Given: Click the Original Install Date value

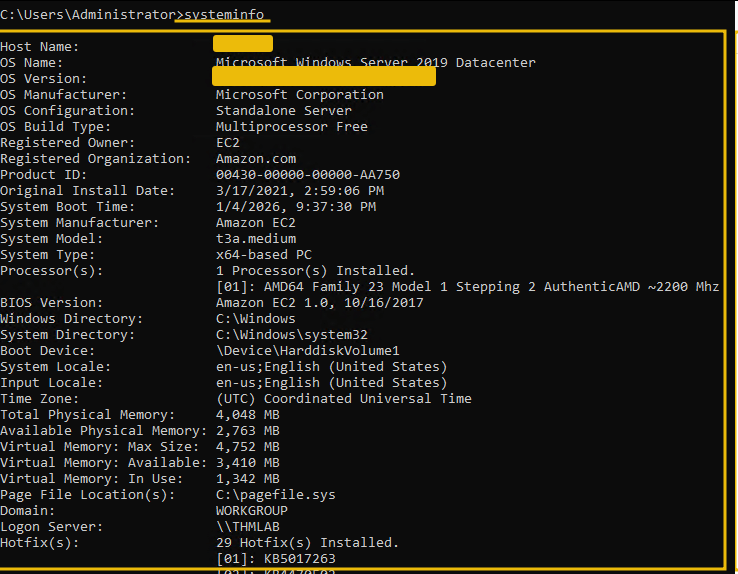Looking at the screenshot, I should point(299,191).
